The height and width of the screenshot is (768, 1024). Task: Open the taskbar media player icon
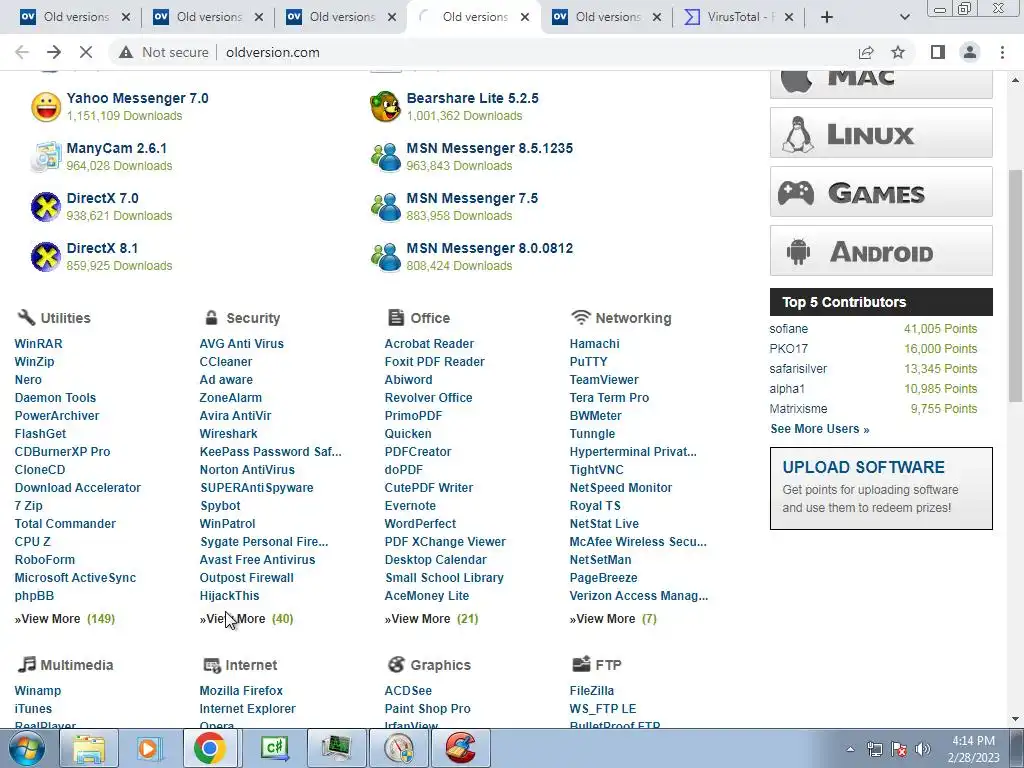[x=149, y=748]
